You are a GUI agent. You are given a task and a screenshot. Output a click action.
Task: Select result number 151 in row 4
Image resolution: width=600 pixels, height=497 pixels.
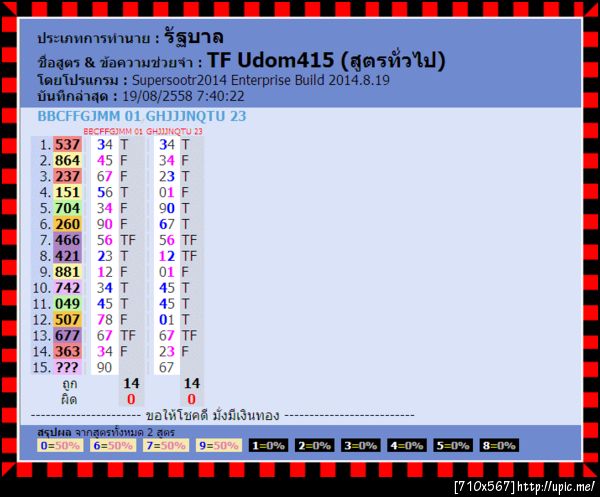tap(67, 192)
